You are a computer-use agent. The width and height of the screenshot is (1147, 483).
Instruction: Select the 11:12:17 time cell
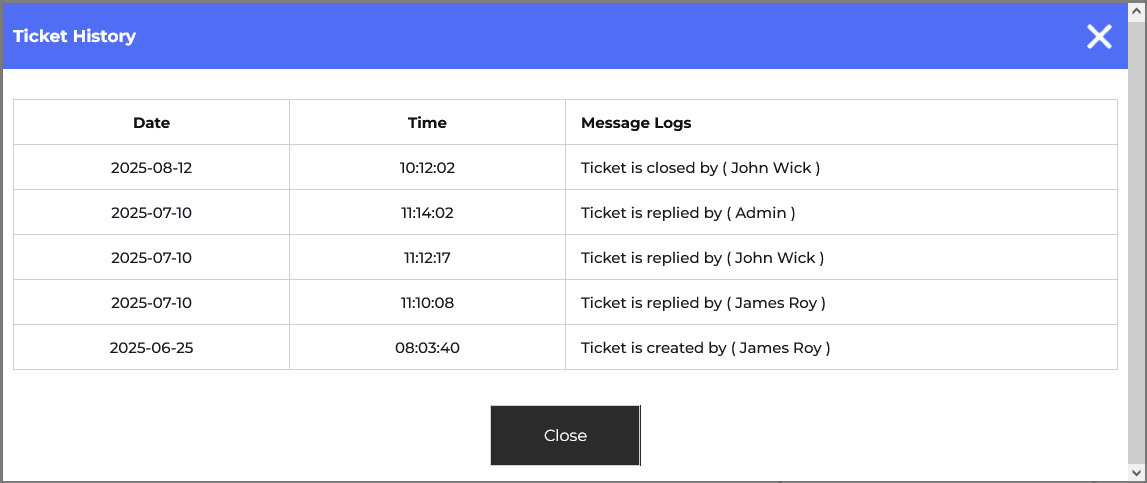click(x=427, y=258)
